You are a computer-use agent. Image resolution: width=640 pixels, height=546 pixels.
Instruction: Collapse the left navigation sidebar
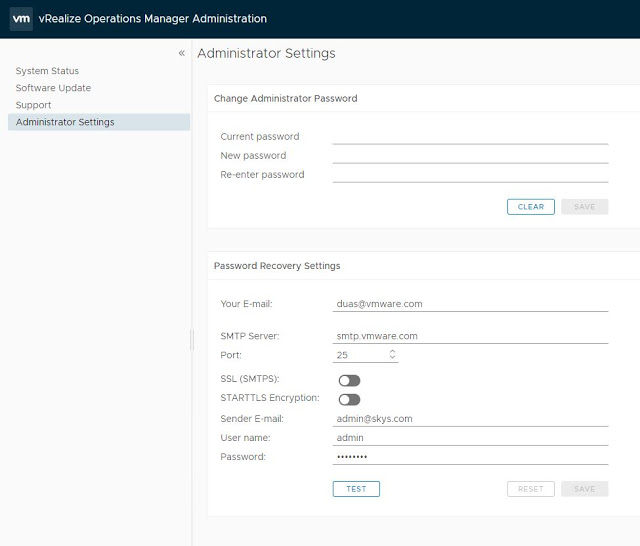point(182,53)
